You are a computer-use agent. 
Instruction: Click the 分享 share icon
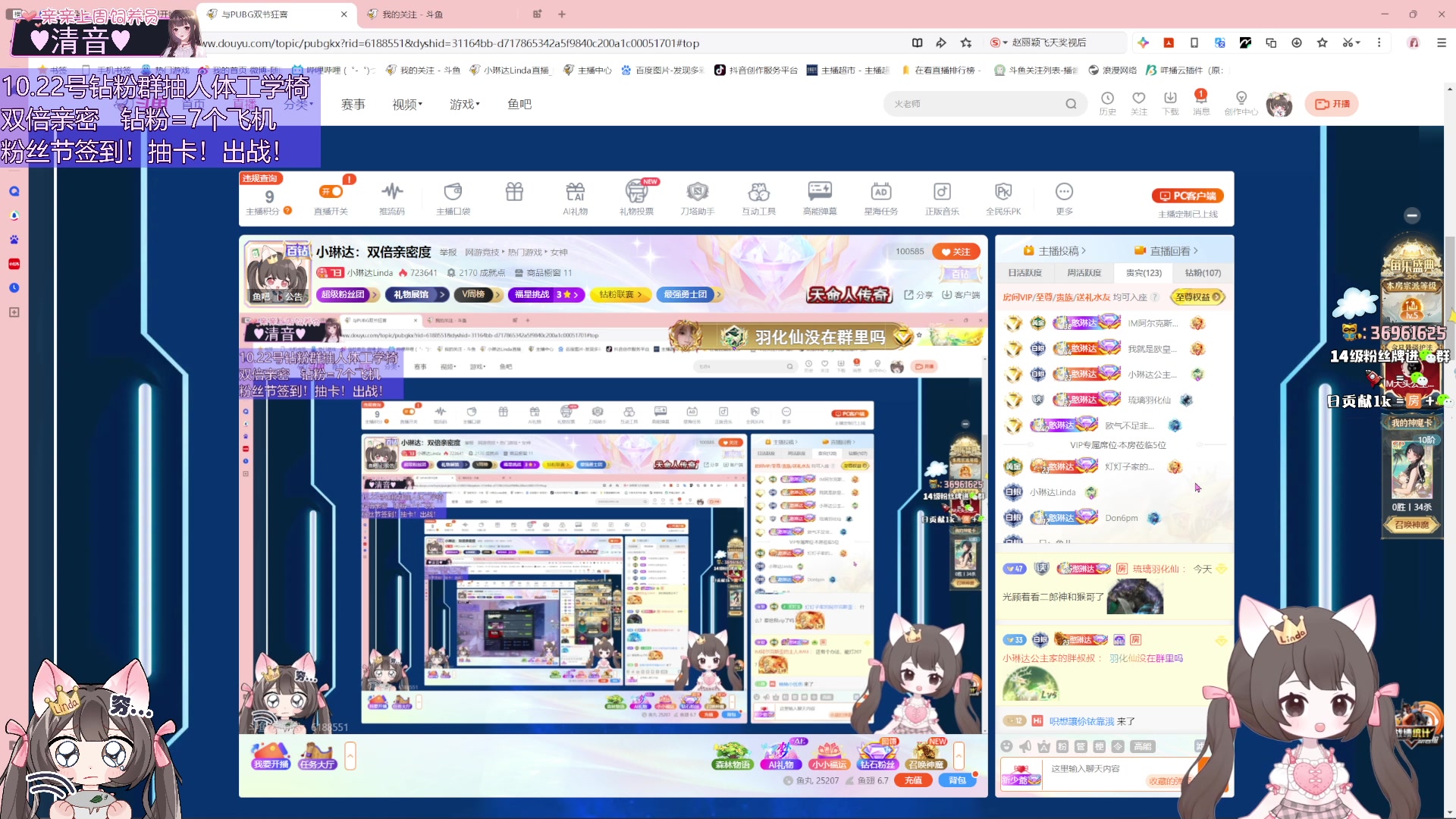click(x=918, y=295)
